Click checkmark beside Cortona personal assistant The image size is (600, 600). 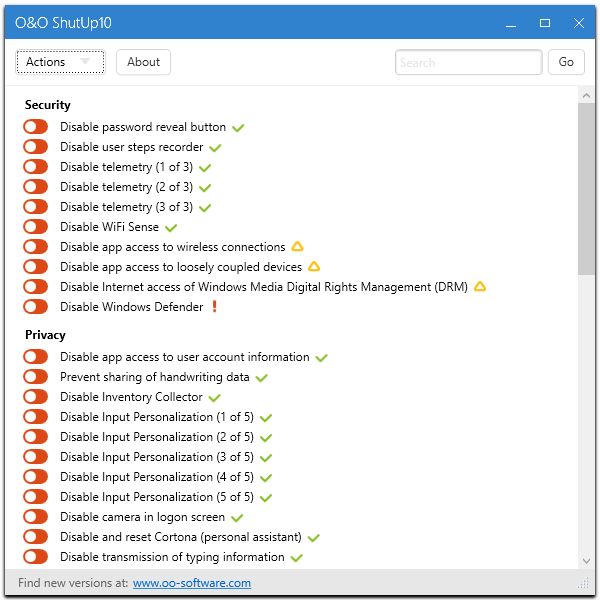tap(314, 538)
